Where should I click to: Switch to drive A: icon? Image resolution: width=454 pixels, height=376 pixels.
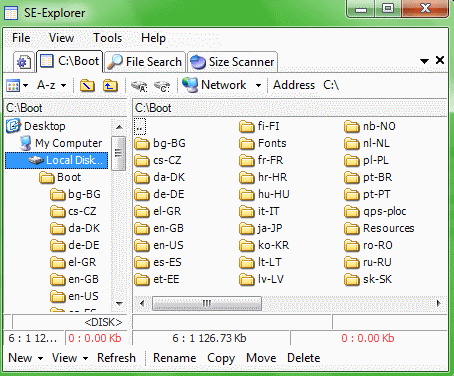pos(139,86)
